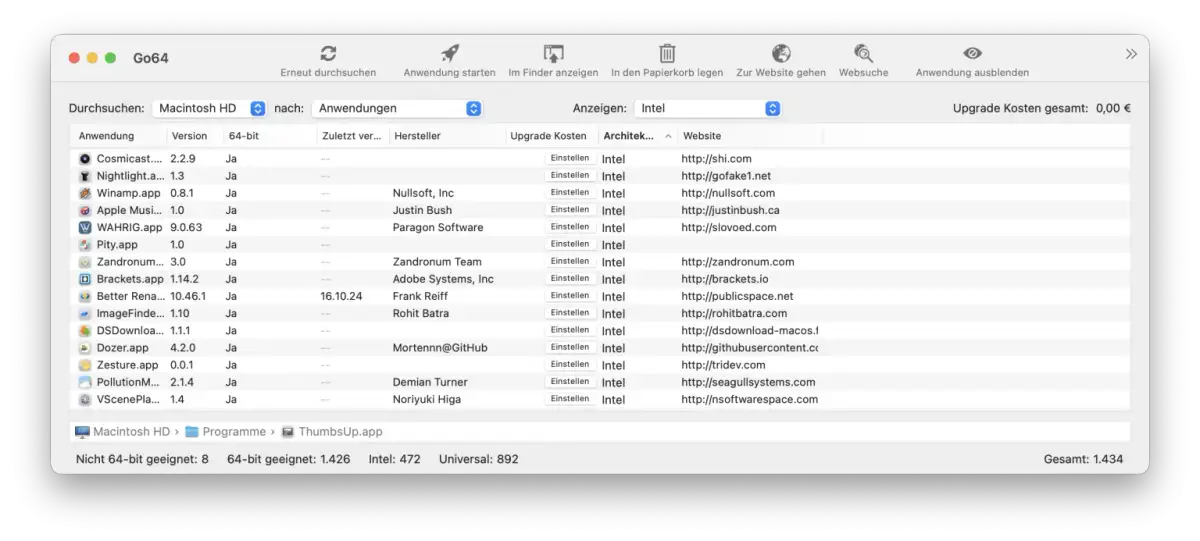The image size is (1200, 541).
Task: Sort by Website column header
Action: click(702, 136)
